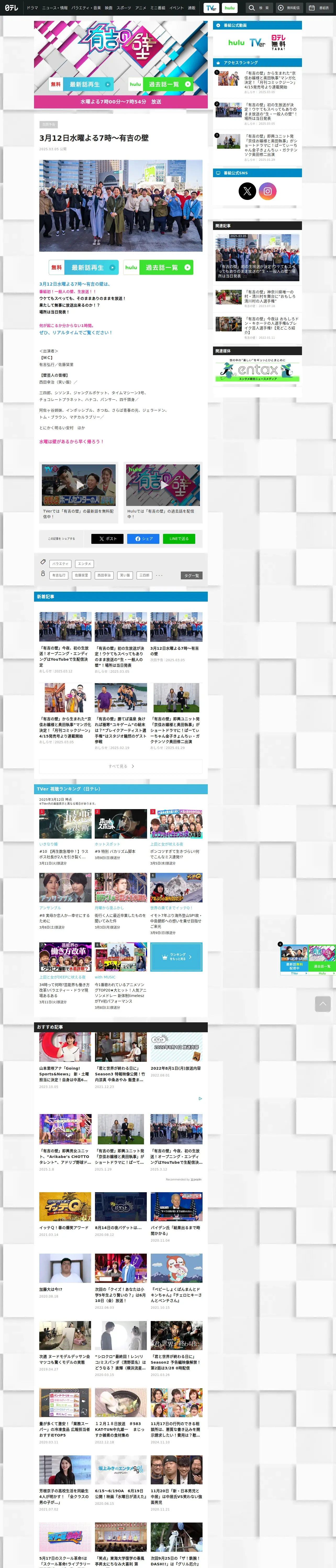Click the TVer logo under 番組公式動画
336x1568 pixels.
point(257,43)
